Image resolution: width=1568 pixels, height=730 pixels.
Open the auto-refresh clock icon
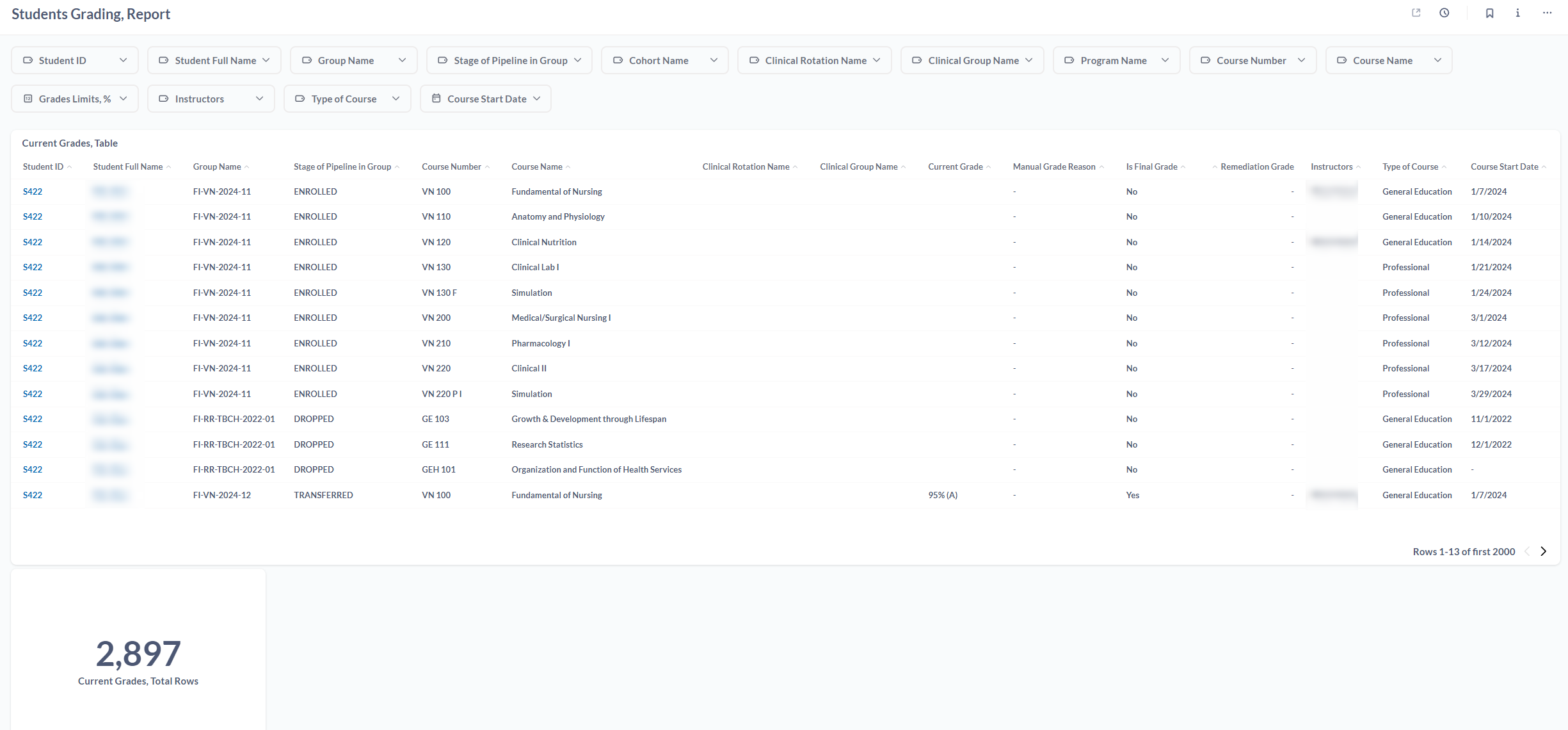click(1444, 13)
